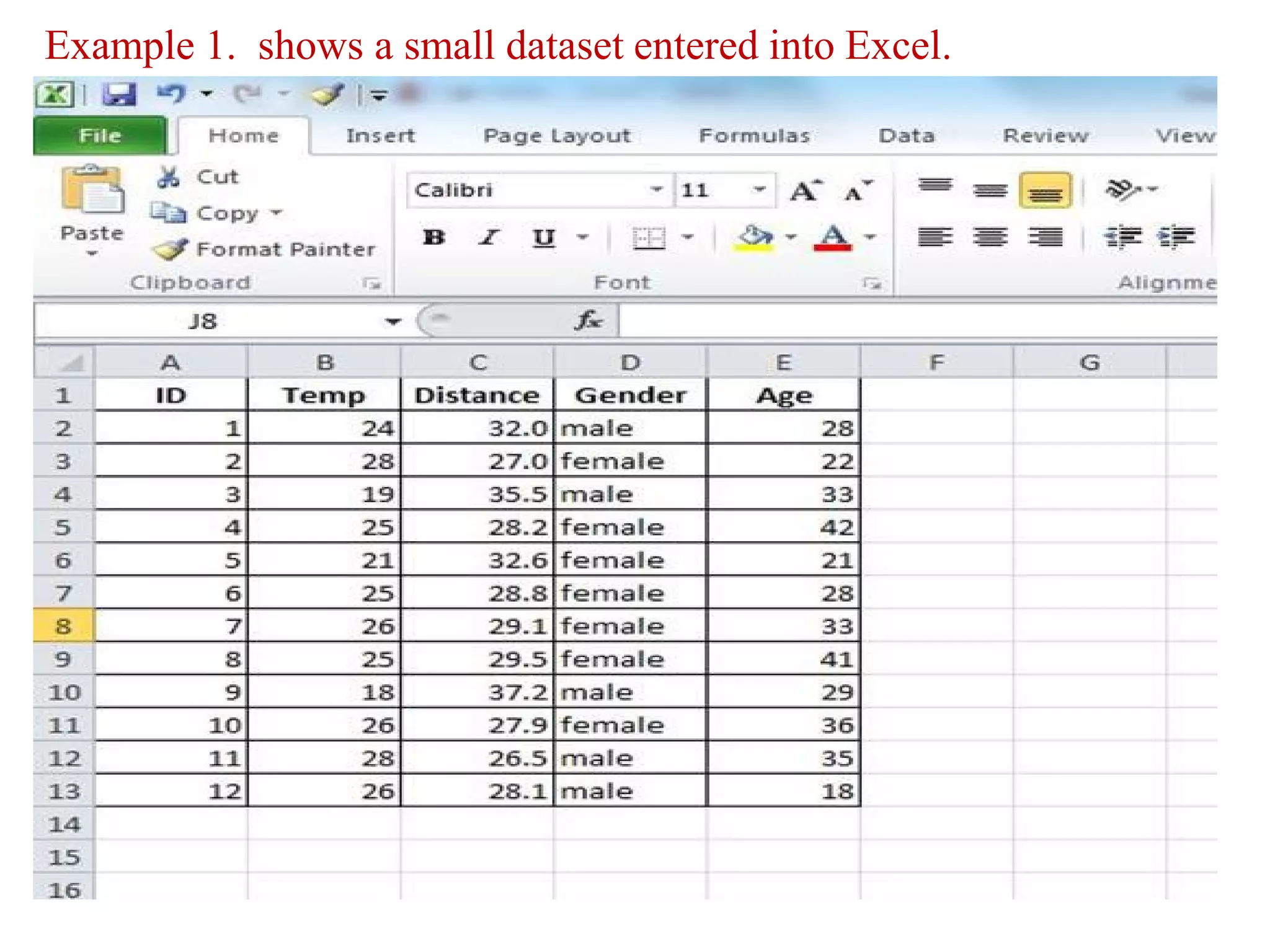Viewport: 1270px width, 952px height.
Task: Align text left
Action: (935, 237)
